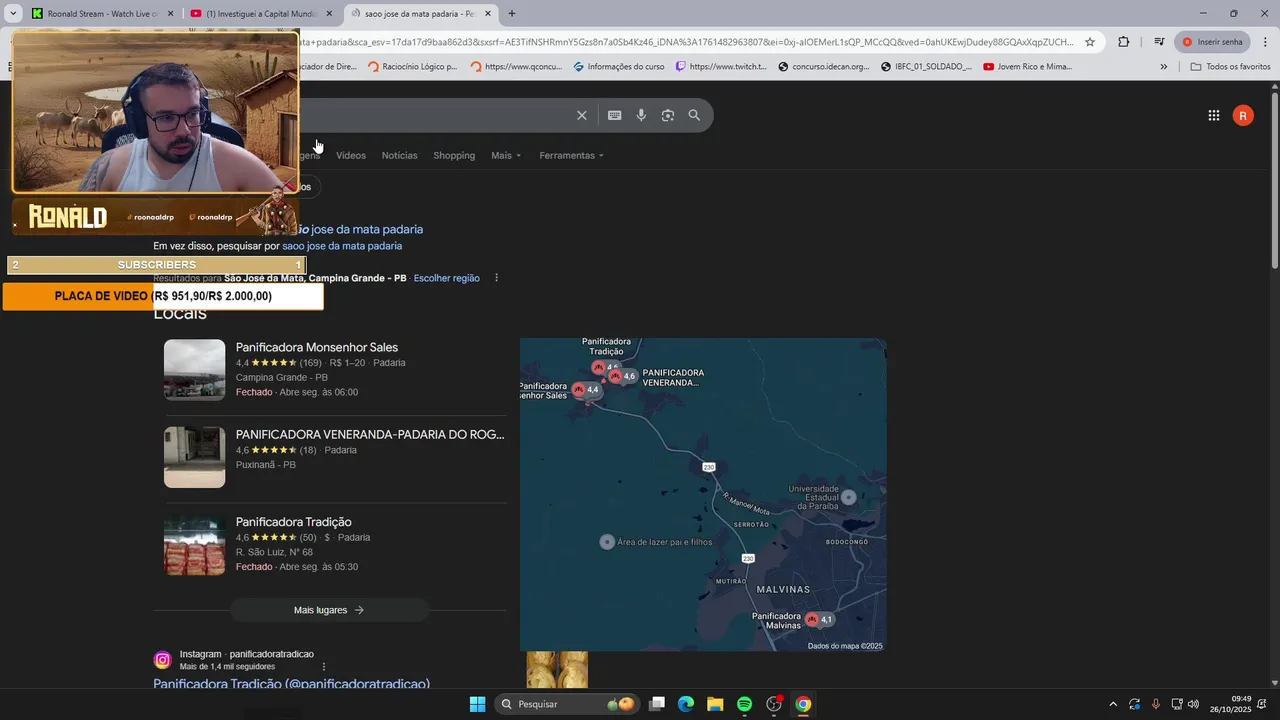Open Jovem Rico e Mimado bookmark

pyautogui.click(x=1028, y=67)
